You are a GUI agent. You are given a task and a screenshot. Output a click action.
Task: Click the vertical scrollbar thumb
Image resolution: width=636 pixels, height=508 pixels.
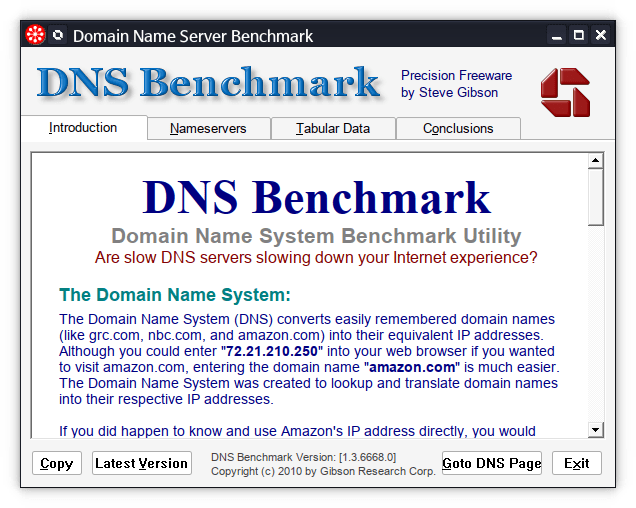(x=595, y=197)
